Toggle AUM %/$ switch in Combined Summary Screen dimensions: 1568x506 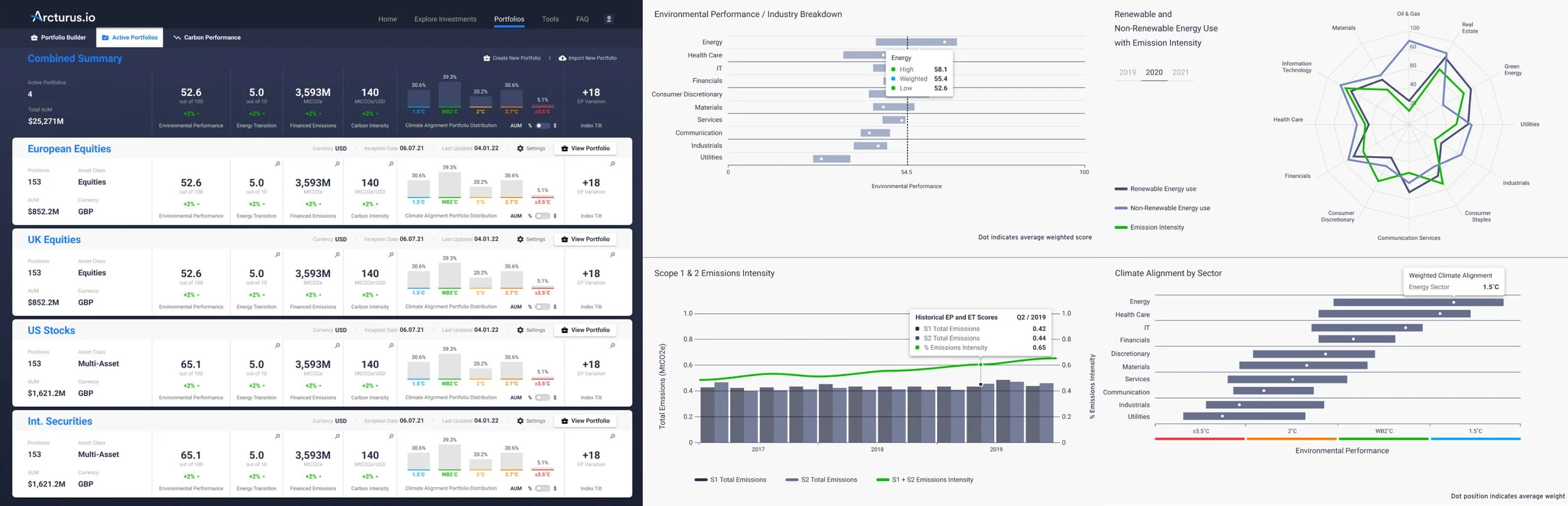[543, 125]
